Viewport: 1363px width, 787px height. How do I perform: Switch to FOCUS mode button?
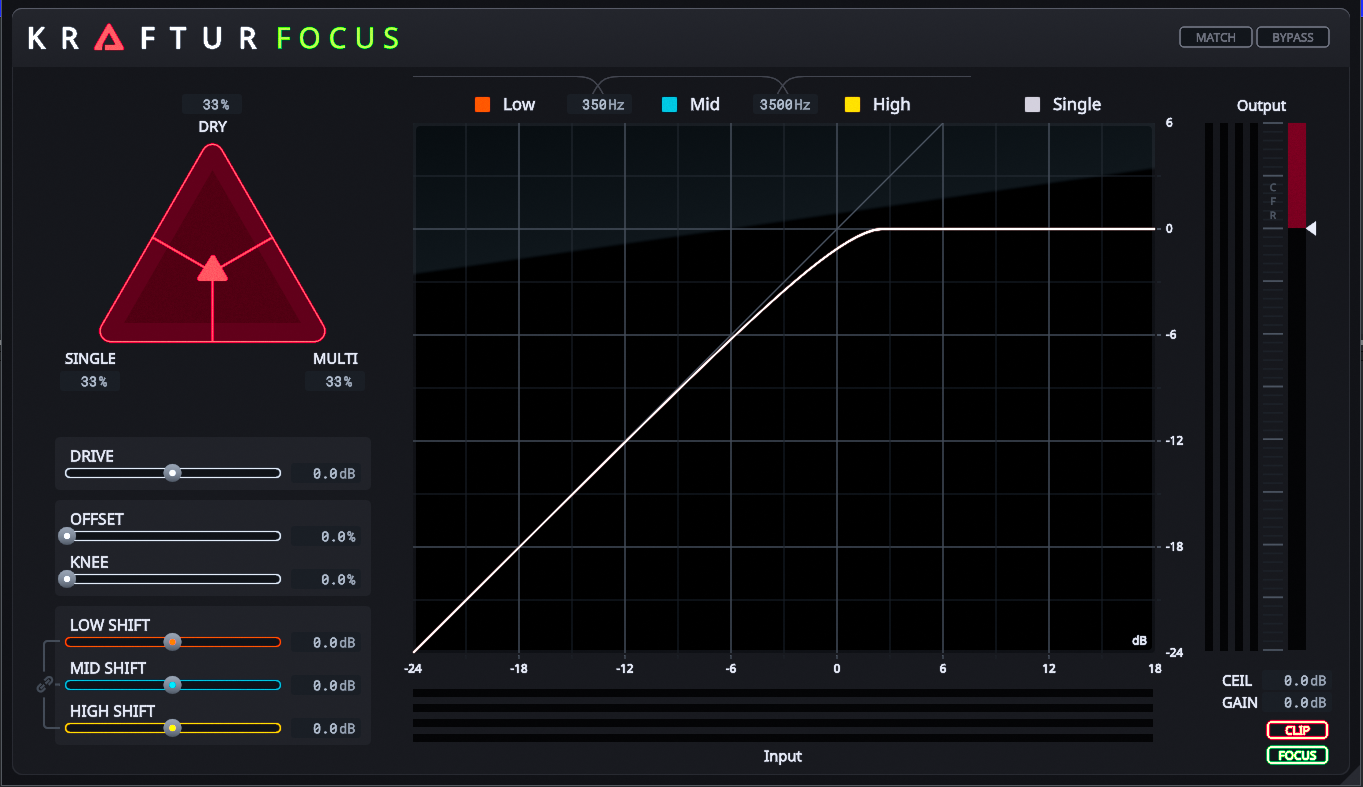(1297, 755)
